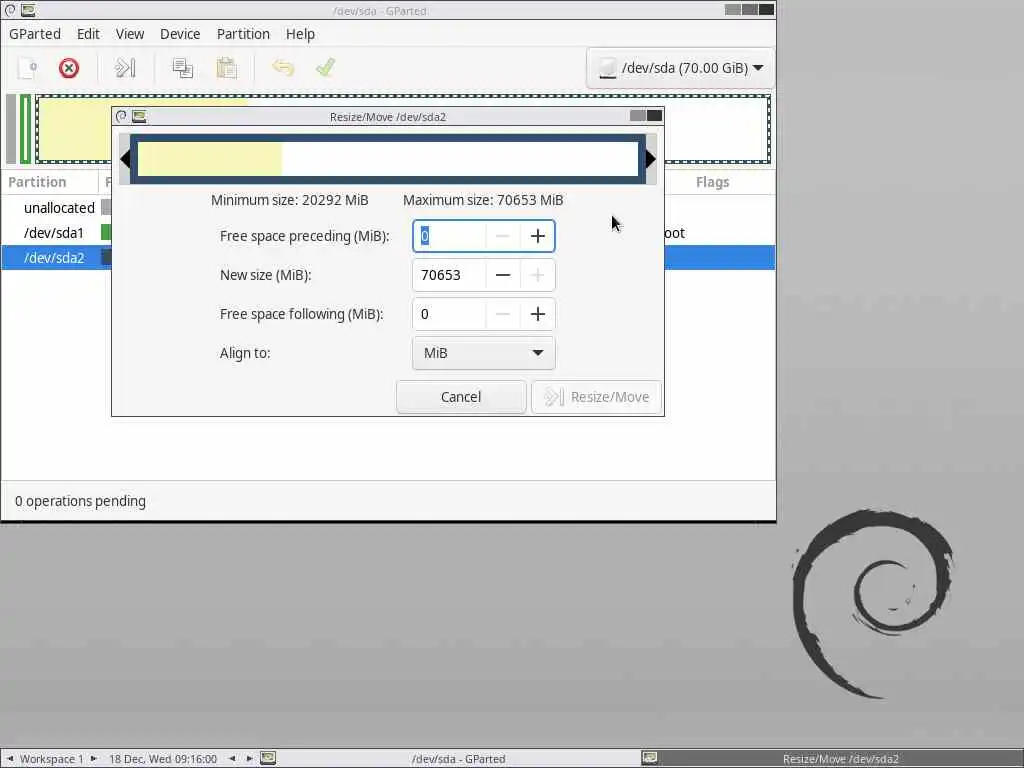Click the Workspace 1 taskbar label
1024x768 pixels.
tap(52, 759)
